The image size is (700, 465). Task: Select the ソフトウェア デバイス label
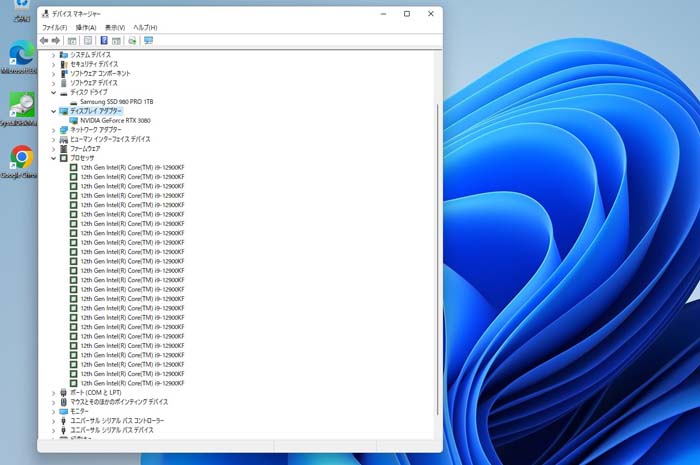click(94, 83)
